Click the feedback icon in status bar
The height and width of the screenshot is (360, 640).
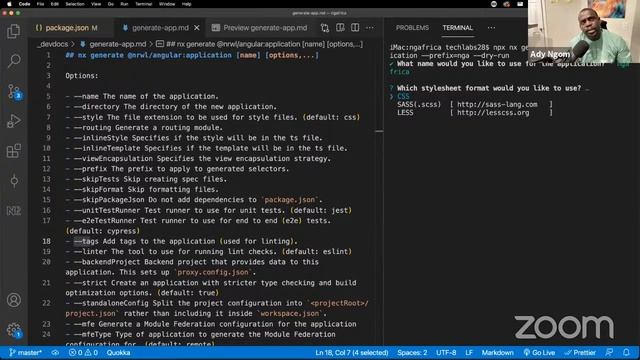[x=609, y=353]
